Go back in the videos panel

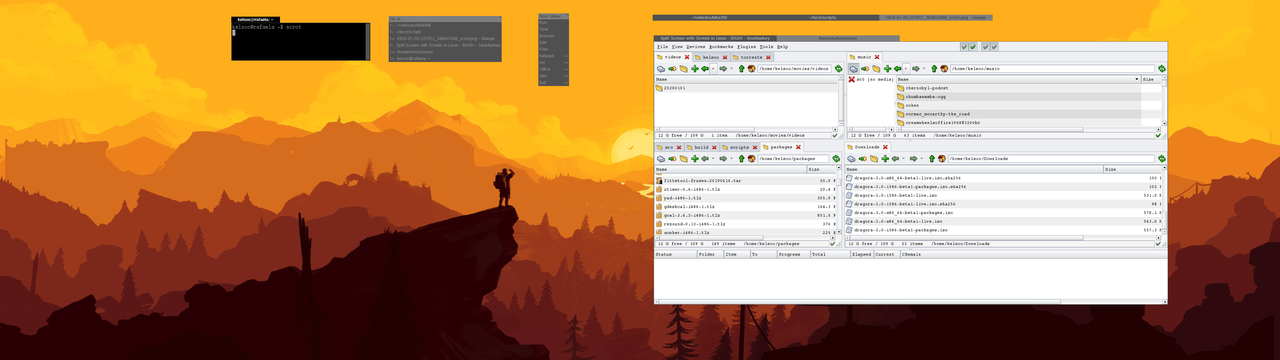click(705, 69)
